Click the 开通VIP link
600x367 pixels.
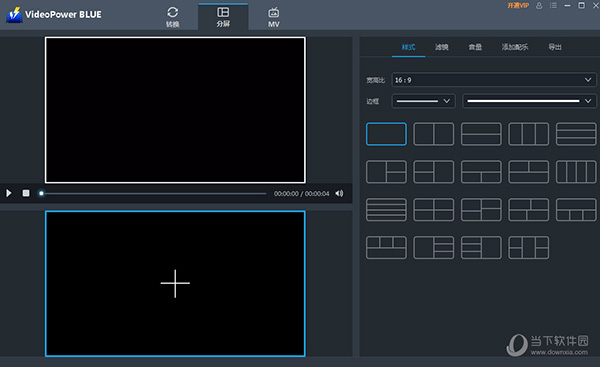(518, 5)
